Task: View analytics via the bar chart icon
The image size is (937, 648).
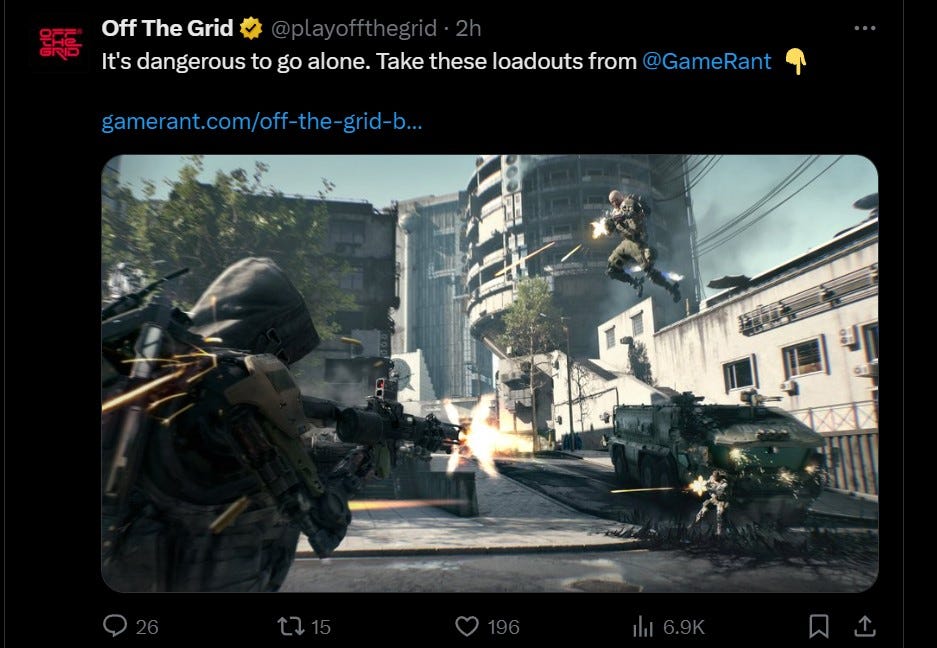Action: pos(642,626)
